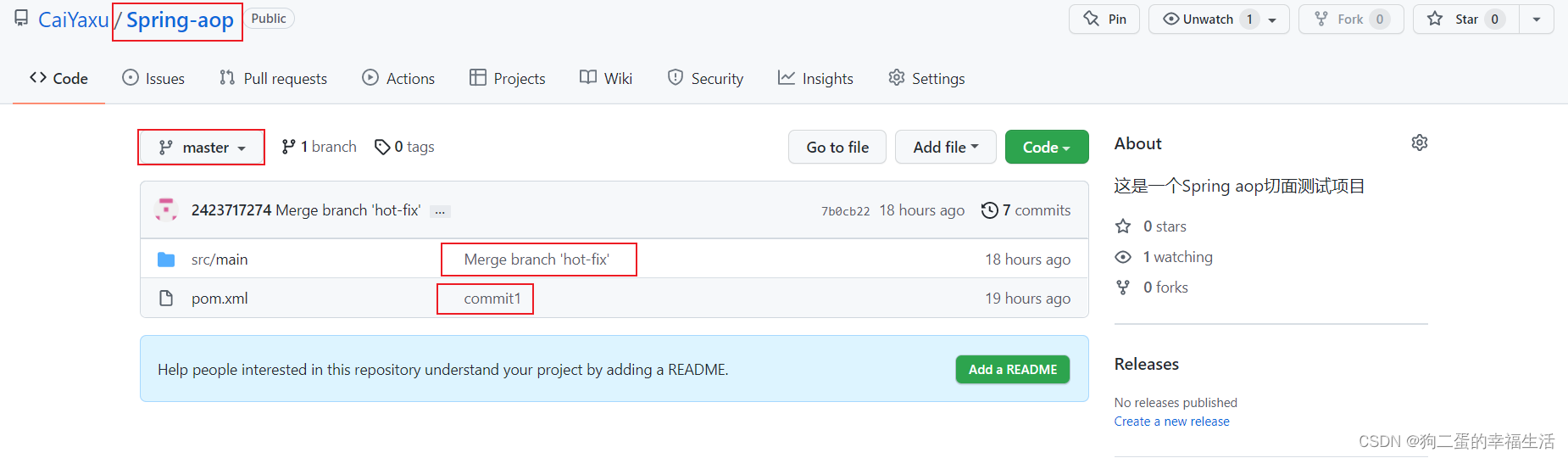Click the committer avatar for 2423717274
Image resolution: width=1568 pixels, height=458 pixels.
(x=166, y=209)
